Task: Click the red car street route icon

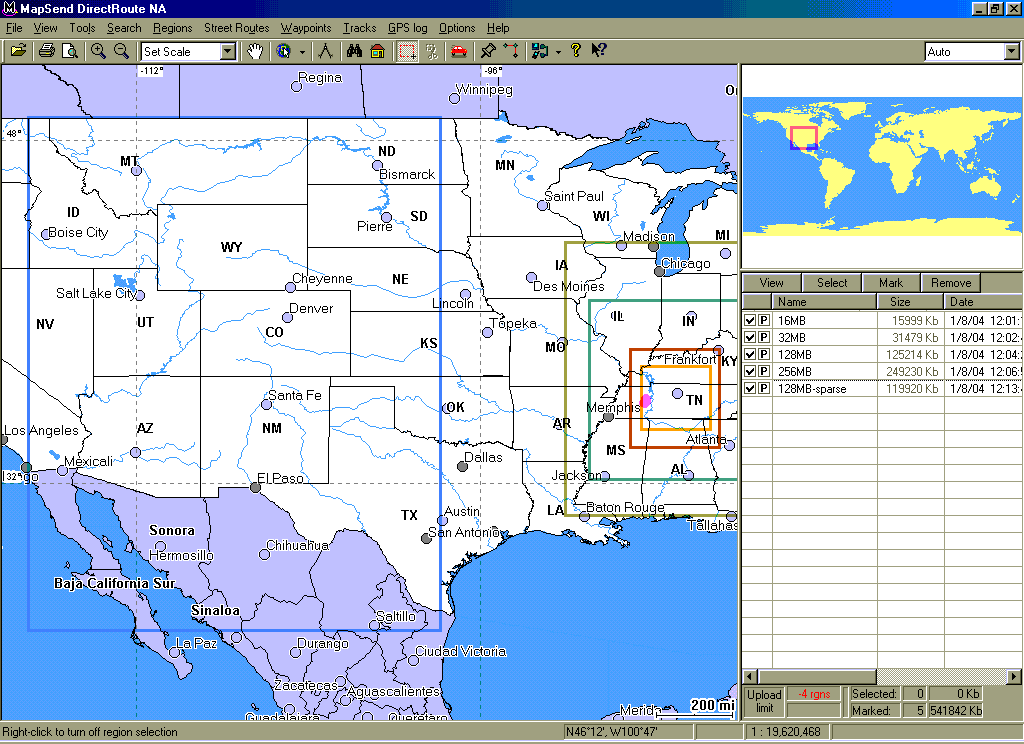Action: [459, 51]
